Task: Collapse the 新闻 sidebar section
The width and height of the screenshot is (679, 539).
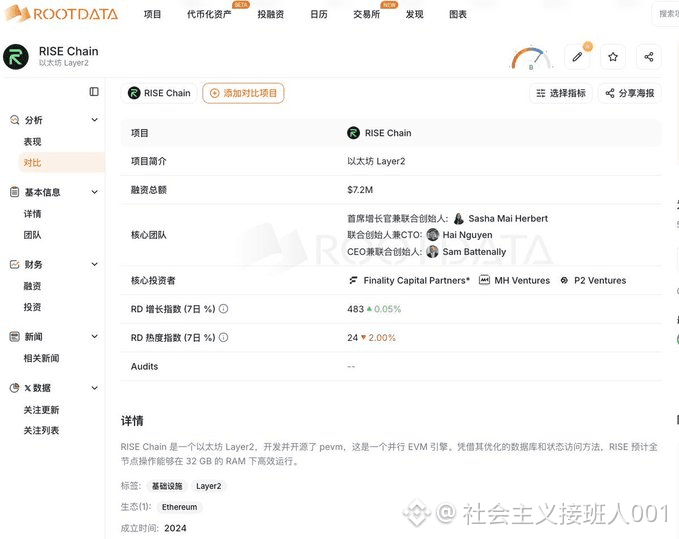Action: pyautogui.click(x=94, y=336)
